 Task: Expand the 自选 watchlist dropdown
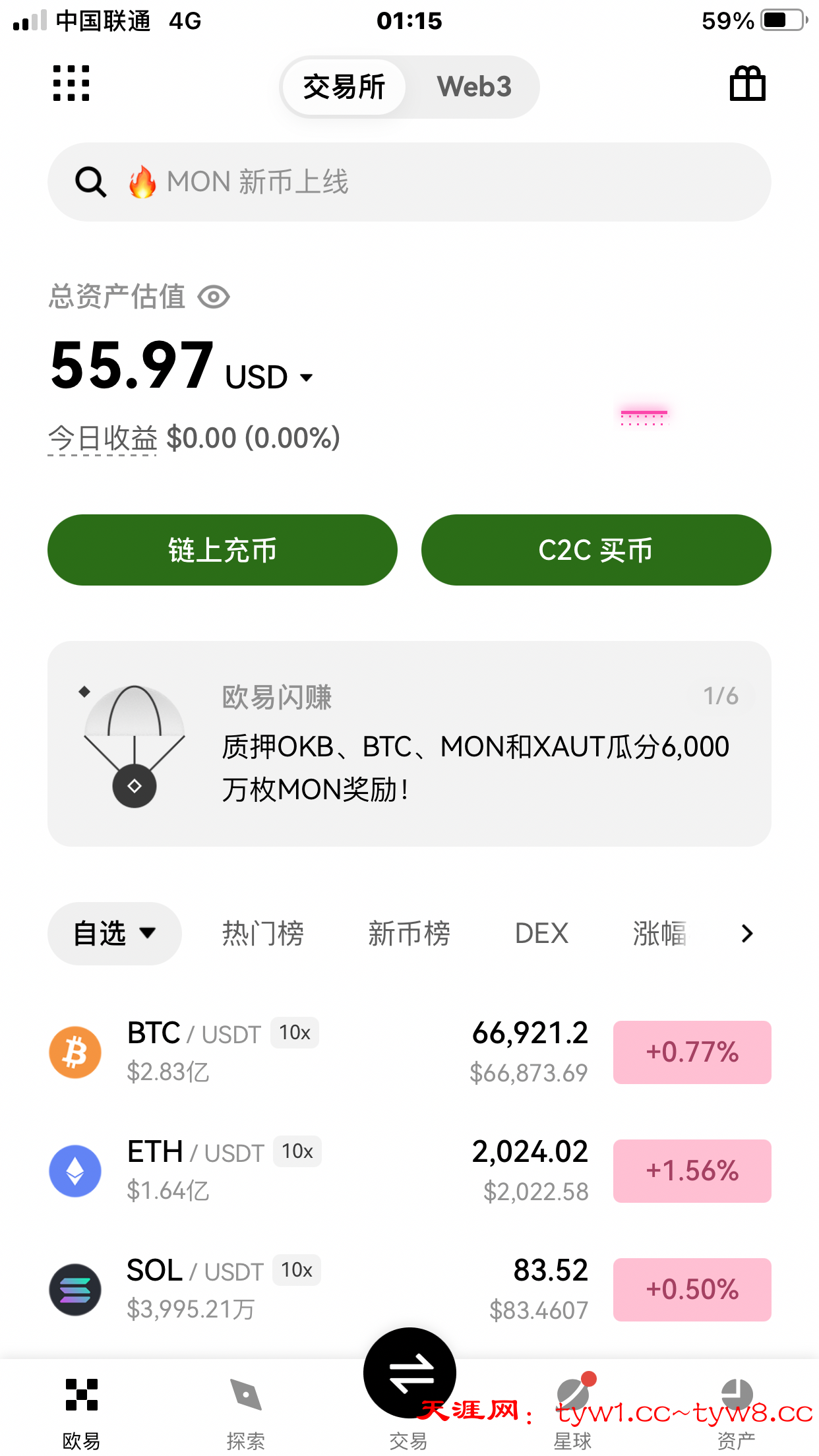tap(115, 933)
